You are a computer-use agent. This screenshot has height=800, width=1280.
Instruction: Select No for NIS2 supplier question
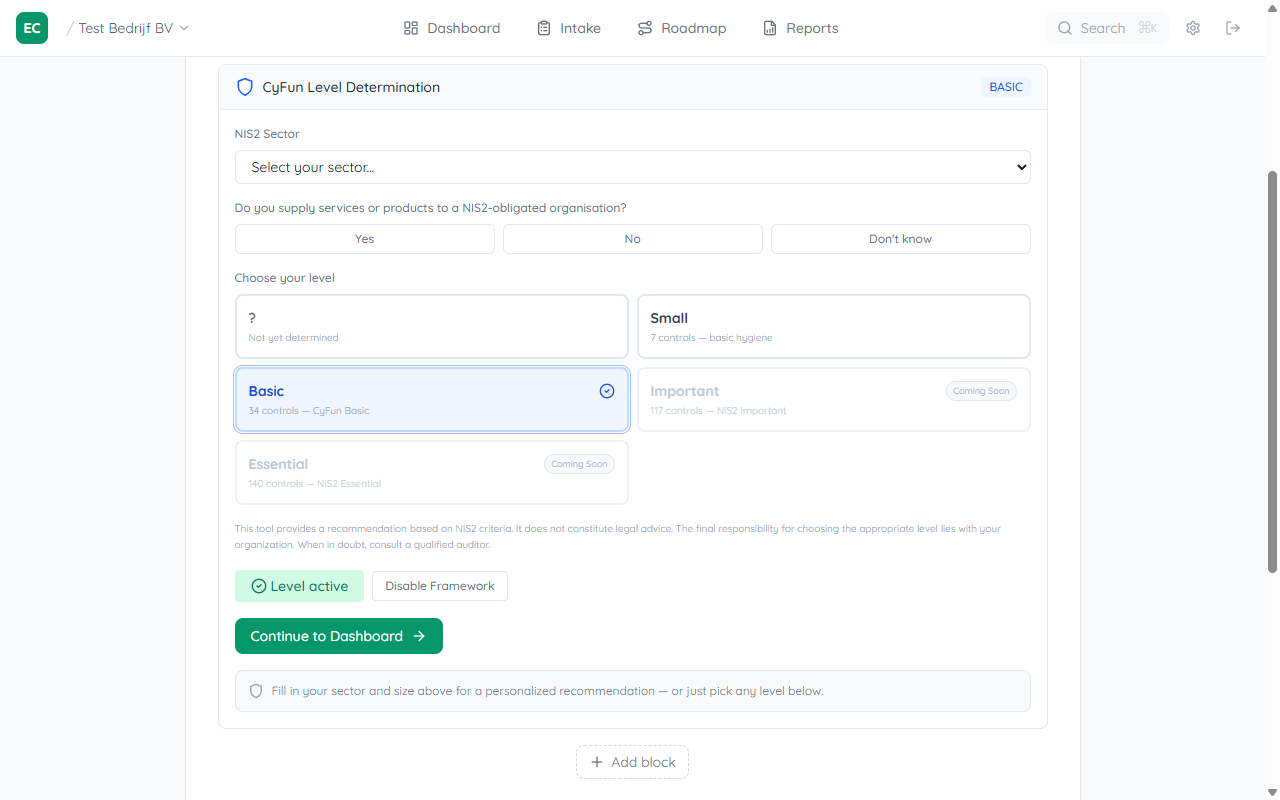tap(632, 239)
